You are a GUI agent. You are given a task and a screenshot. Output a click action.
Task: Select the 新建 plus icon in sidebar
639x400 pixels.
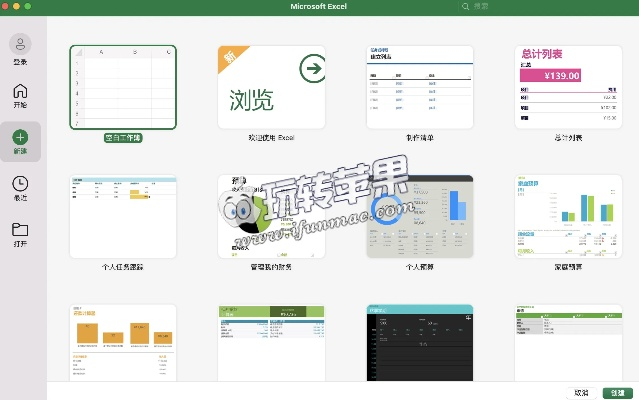[20, 138]
